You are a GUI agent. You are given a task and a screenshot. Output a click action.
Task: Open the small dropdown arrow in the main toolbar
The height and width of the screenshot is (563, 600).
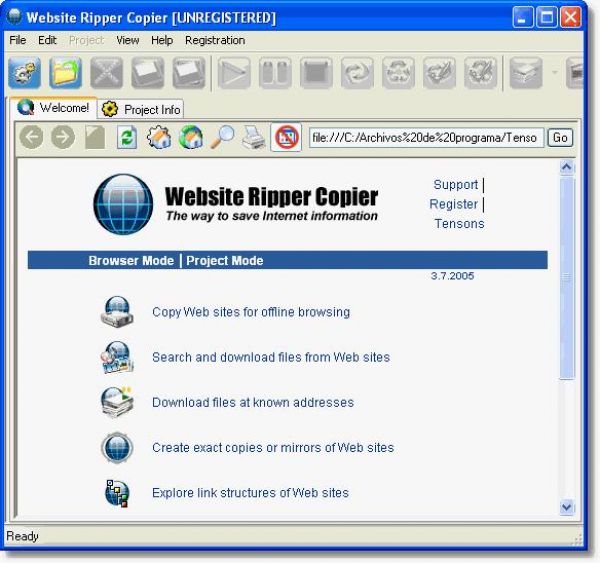(x=554, y=72)
